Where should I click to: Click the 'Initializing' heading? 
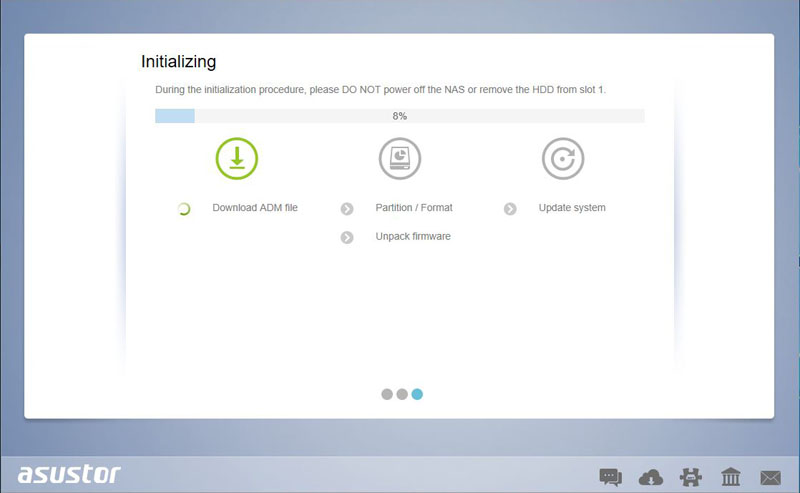coord(179,62)
